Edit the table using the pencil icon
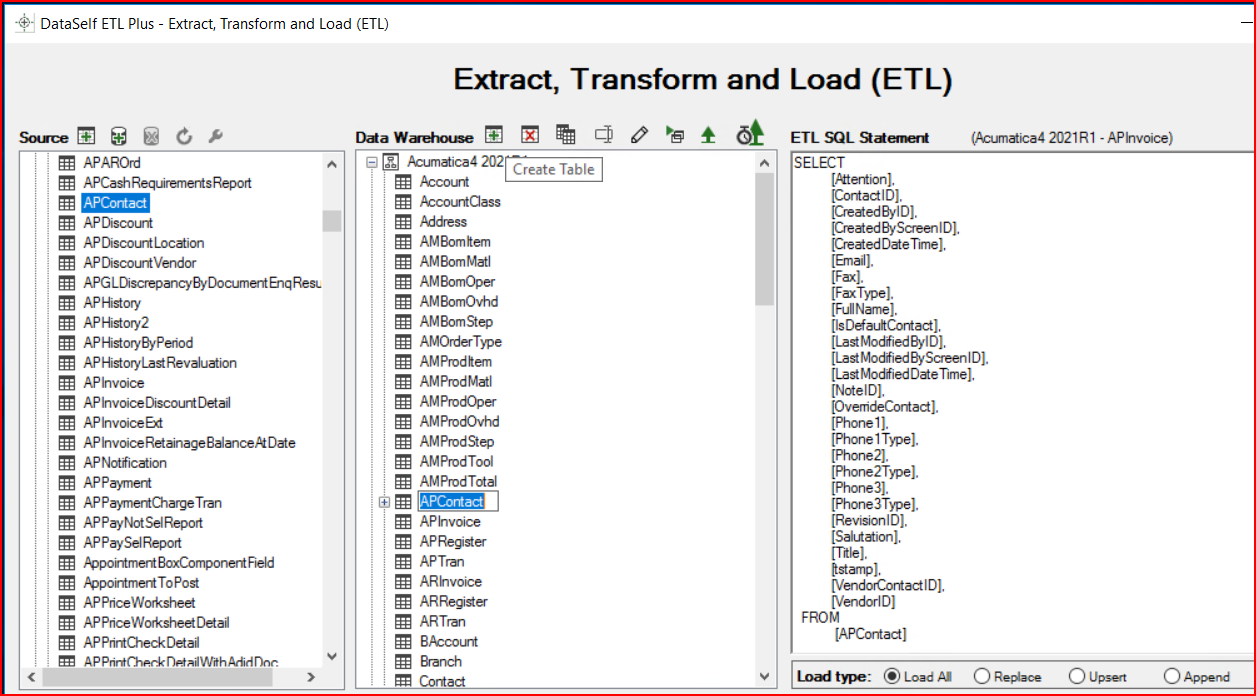 pos(639,133)
